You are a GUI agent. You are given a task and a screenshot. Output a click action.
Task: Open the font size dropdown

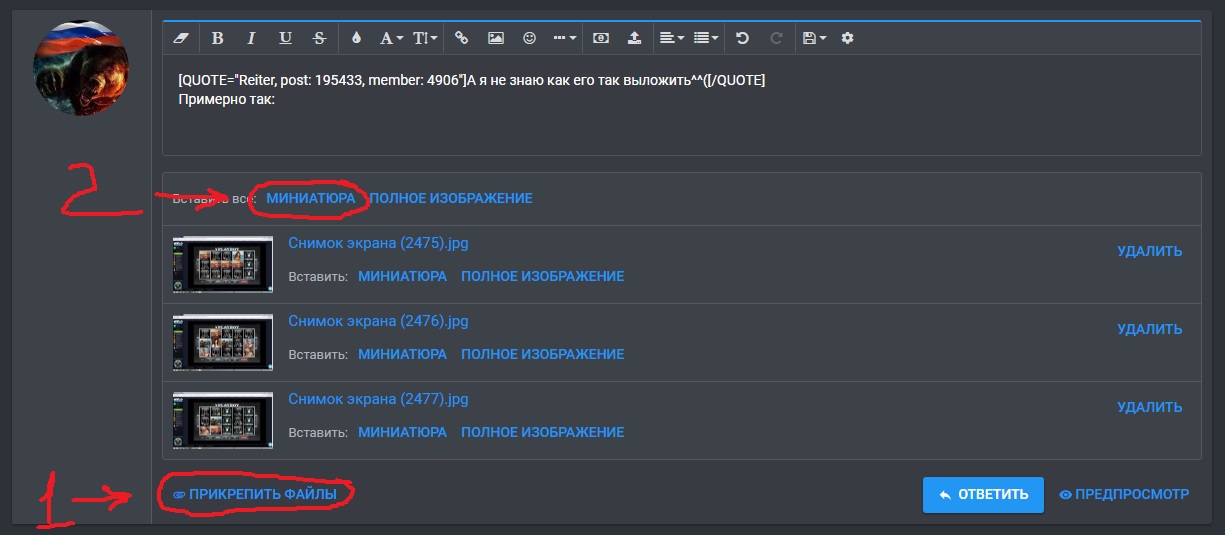tap(426, 38)
